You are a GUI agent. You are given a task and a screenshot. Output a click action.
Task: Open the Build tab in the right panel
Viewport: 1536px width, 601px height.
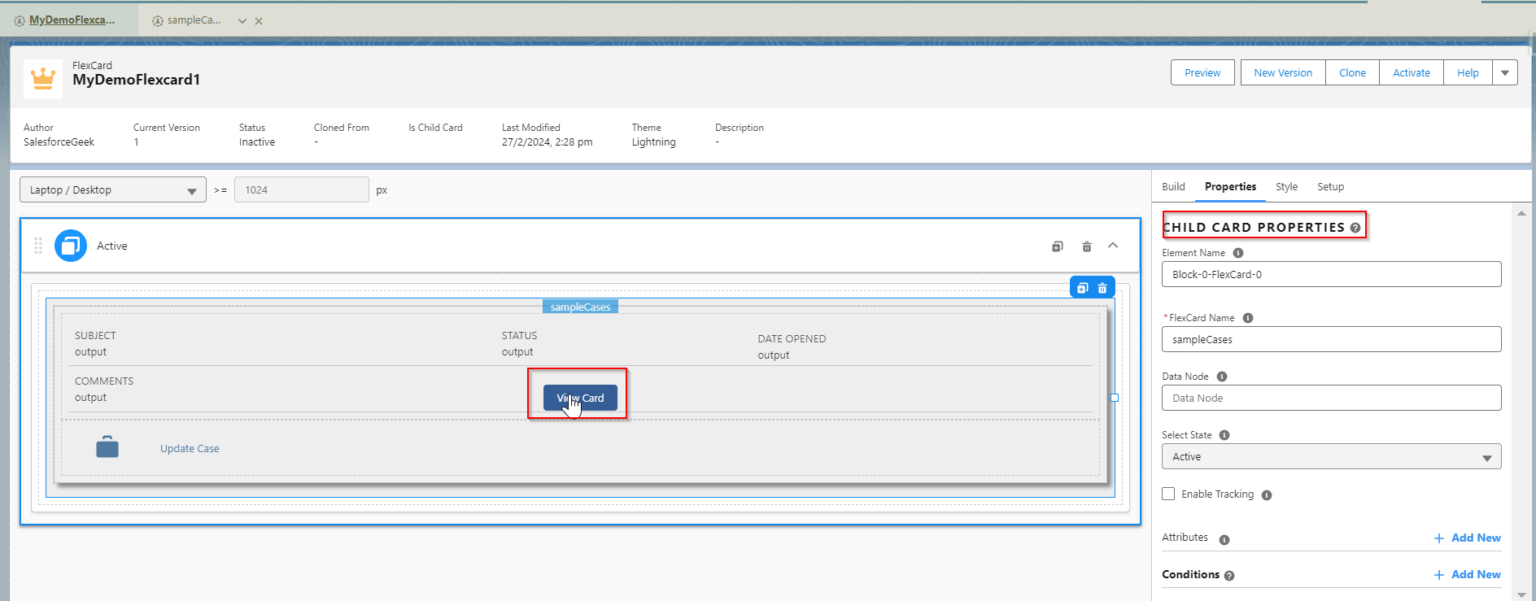(x=1172, y=187)
